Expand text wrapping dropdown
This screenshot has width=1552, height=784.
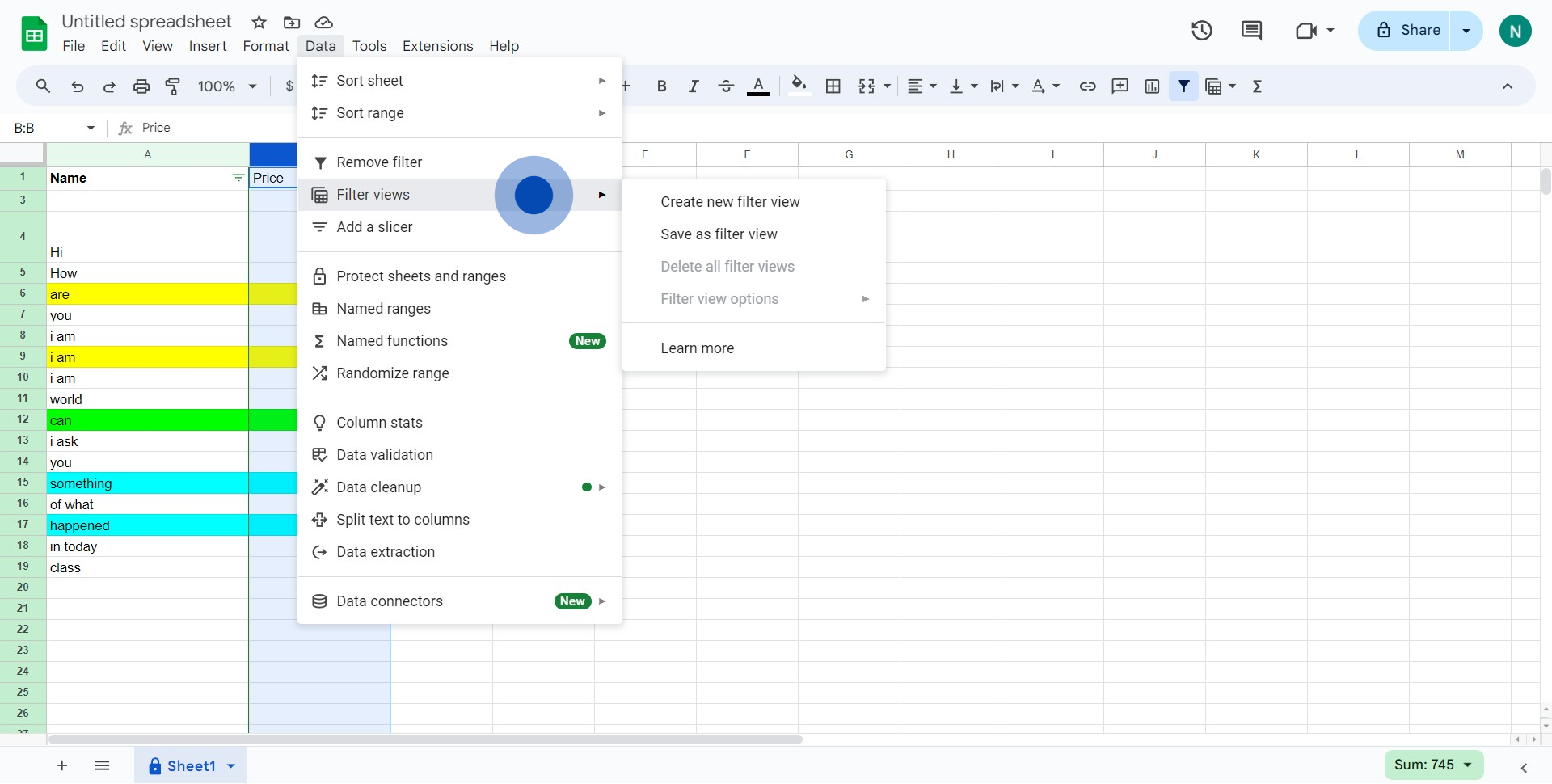(x=1015, y=86)
